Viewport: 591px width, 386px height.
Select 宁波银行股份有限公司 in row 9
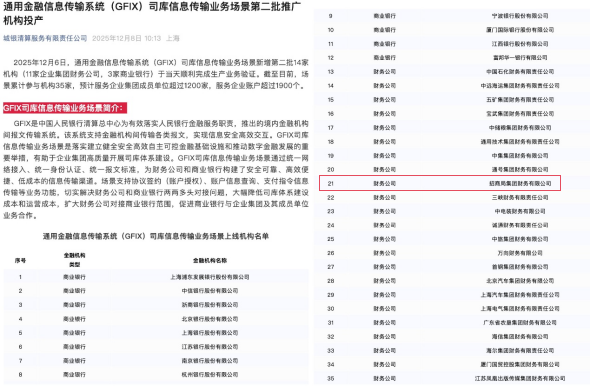pyautogui.click(x=520, y=16)
